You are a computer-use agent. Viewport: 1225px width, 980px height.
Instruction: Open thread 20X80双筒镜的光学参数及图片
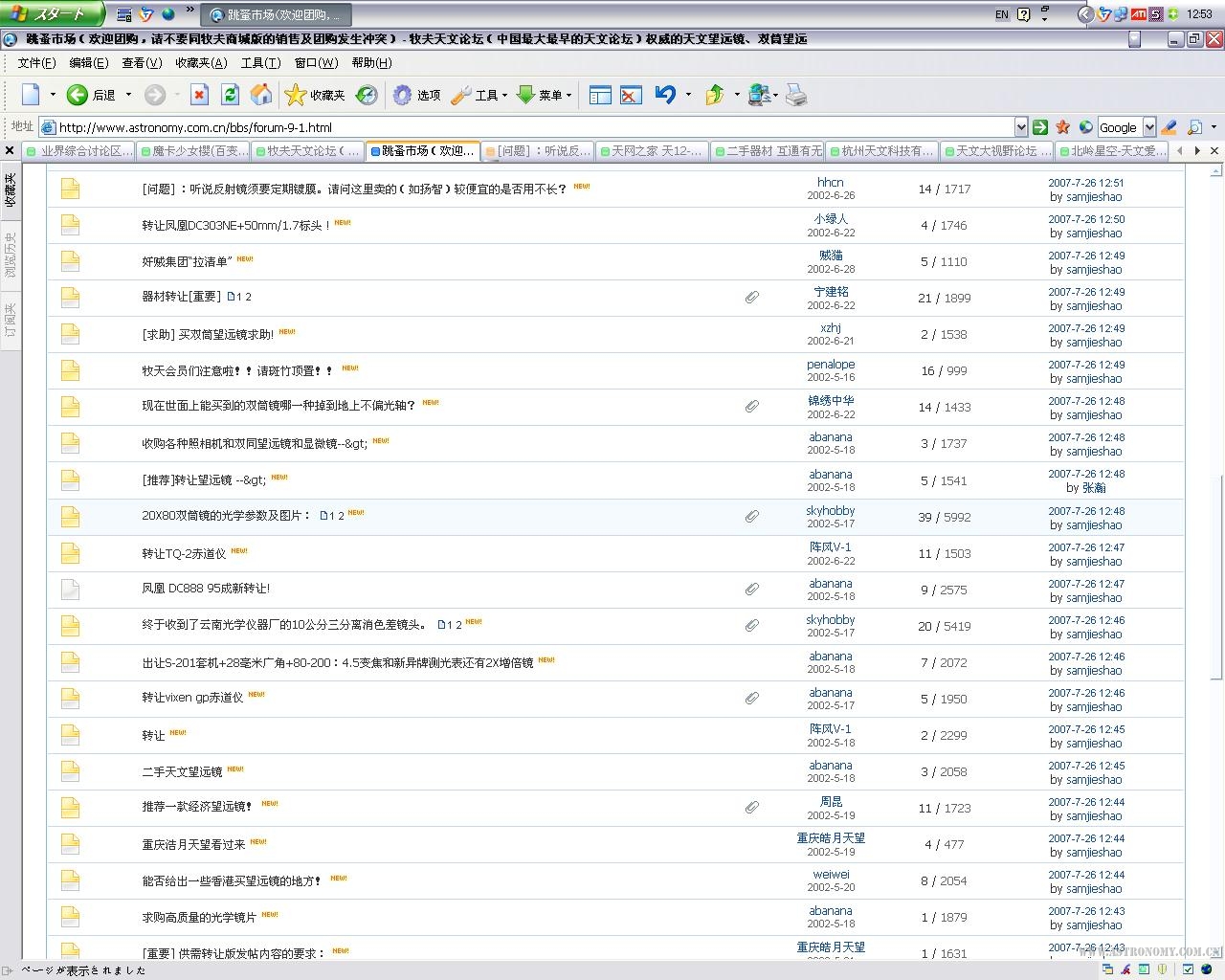click(x=226, y=516)
